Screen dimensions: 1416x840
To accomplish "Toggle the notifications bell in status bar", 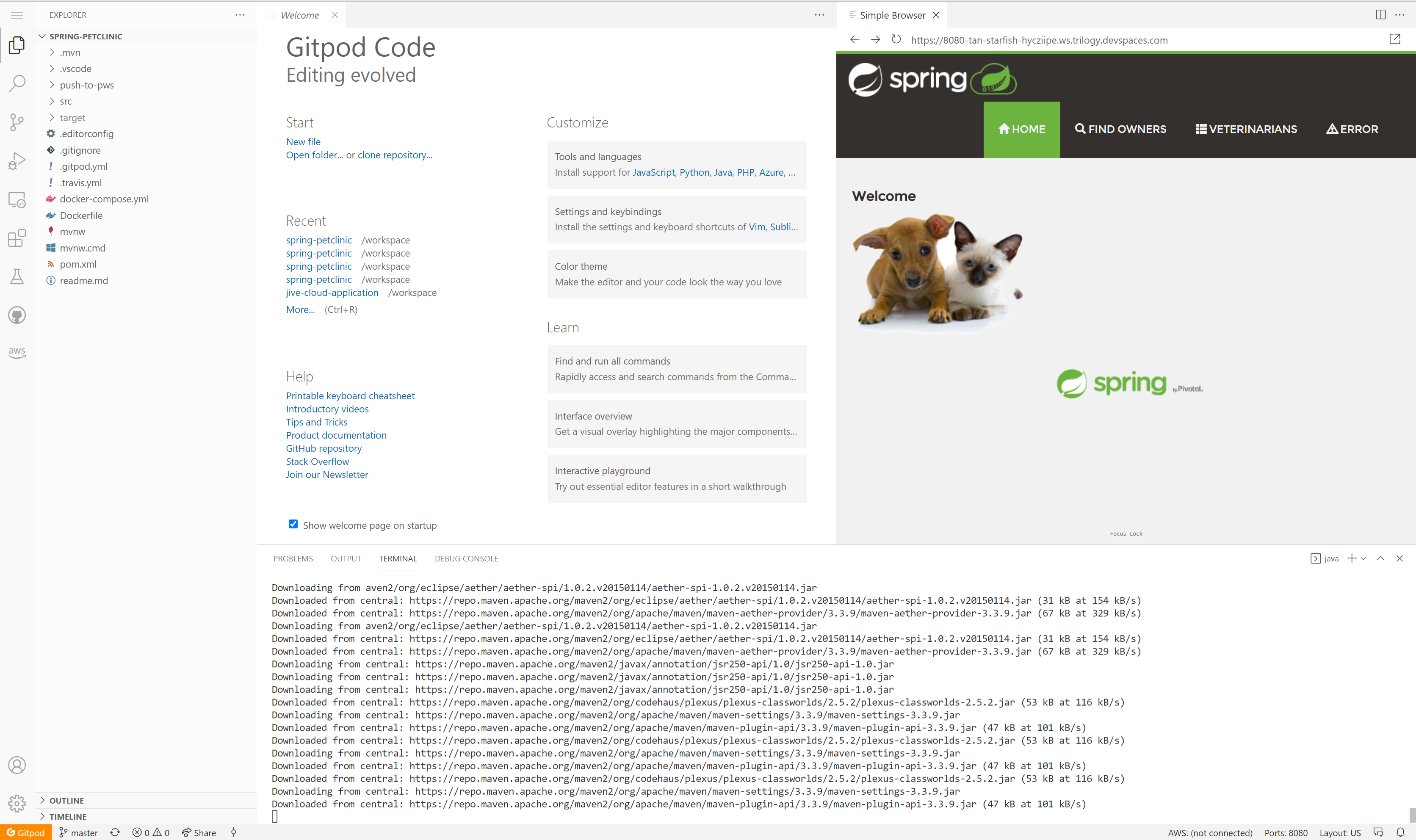I will coord(1400,832).
